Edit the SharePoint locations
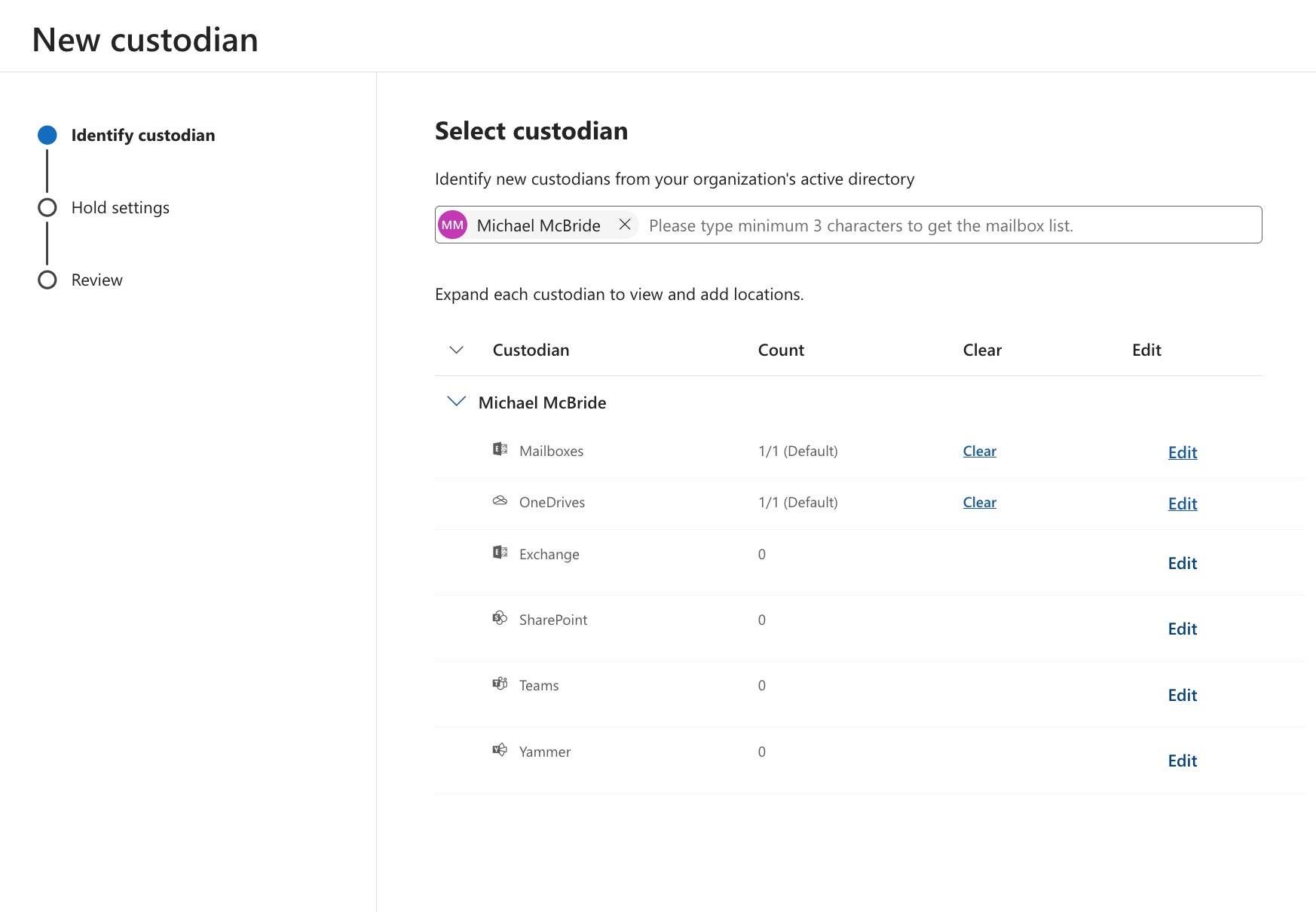Image resolution: width=1316 pixels, height=912 pixels. coord(1182,629)
